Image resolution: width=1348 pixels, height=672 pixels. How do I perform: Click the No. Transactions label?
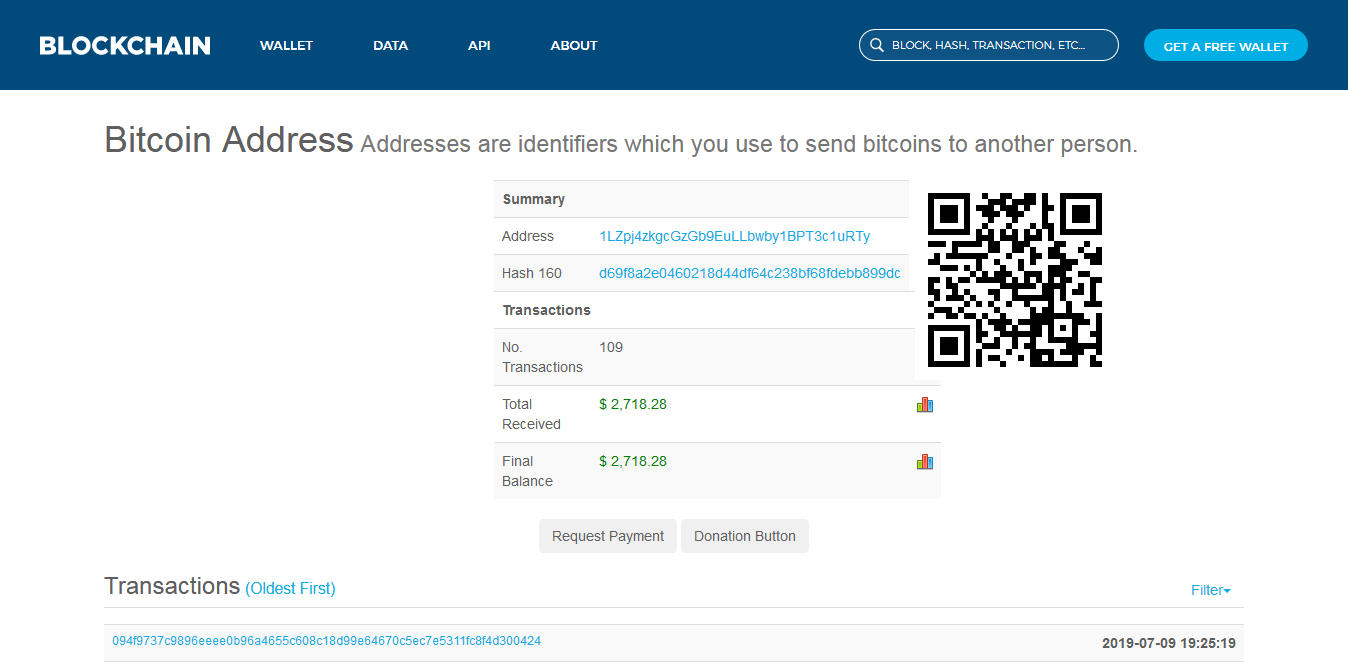click(542, 357)
